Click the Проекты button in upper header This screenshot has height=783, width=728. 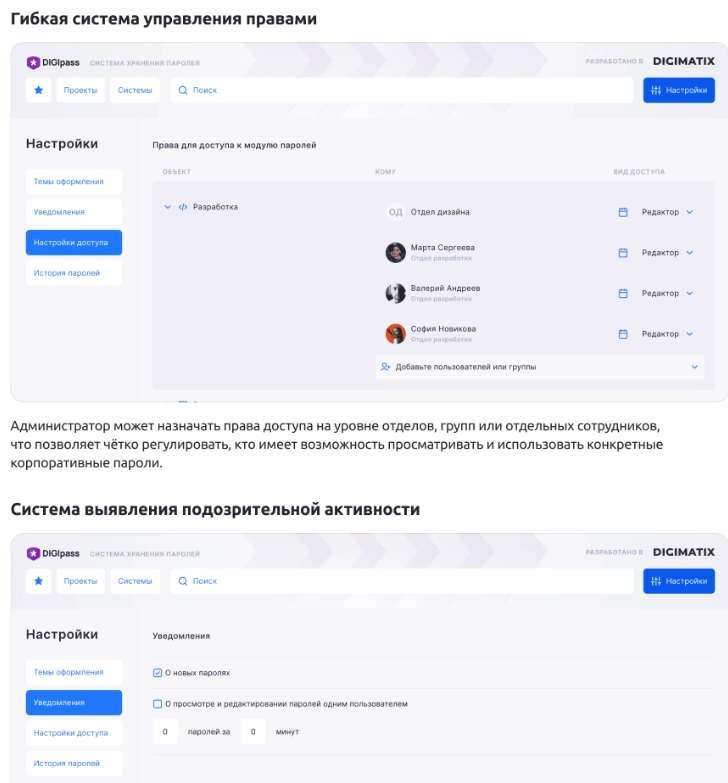80,90
